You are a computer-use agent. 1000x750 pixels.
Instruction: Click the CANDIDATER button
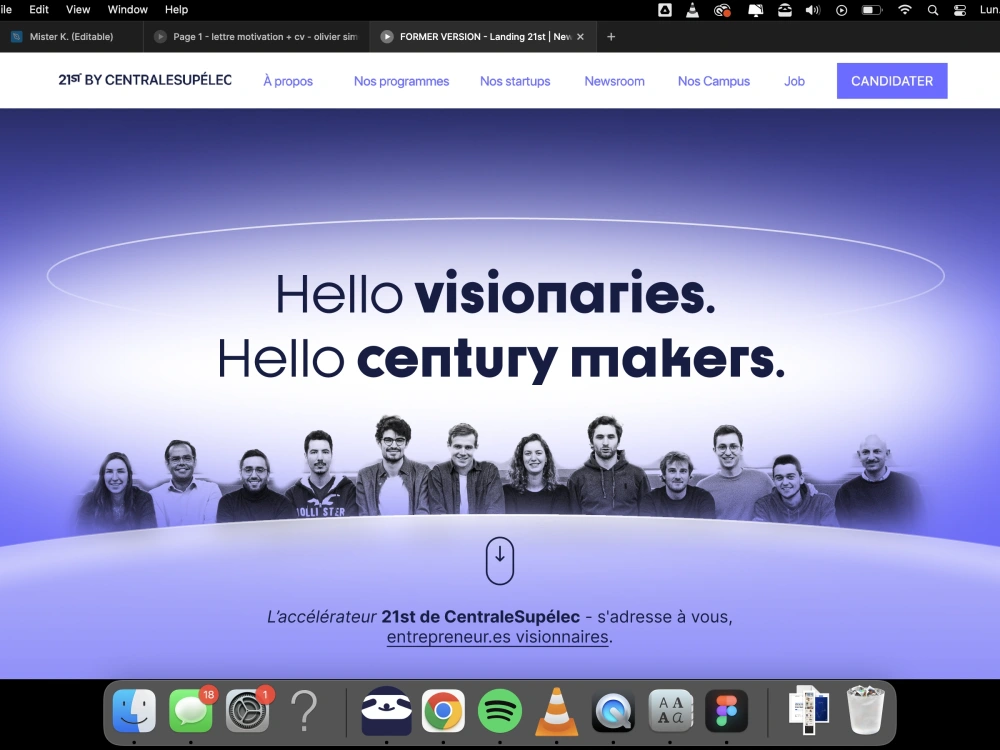tap(892, 81)
